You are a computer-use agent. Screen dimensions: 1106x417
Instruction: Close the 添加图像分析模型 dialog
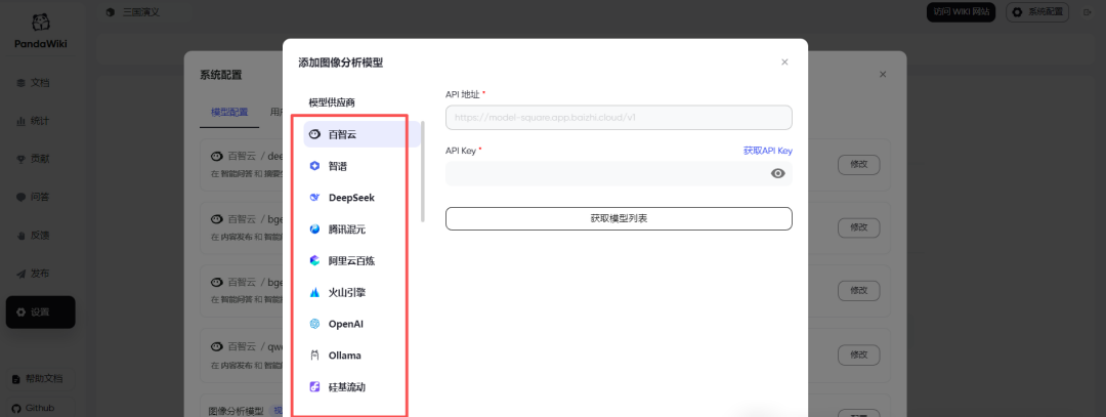[784, 62]
